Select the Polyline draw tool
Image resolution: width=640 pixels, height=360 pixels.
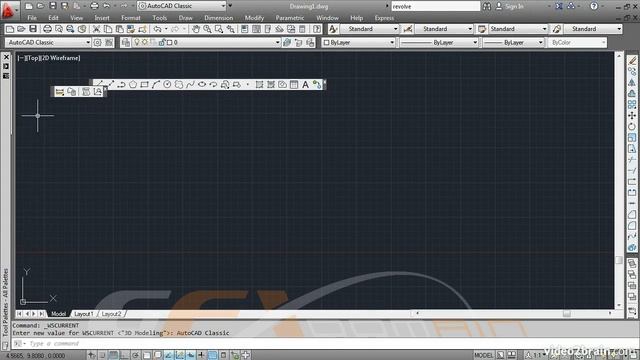[x=121, y=84]
